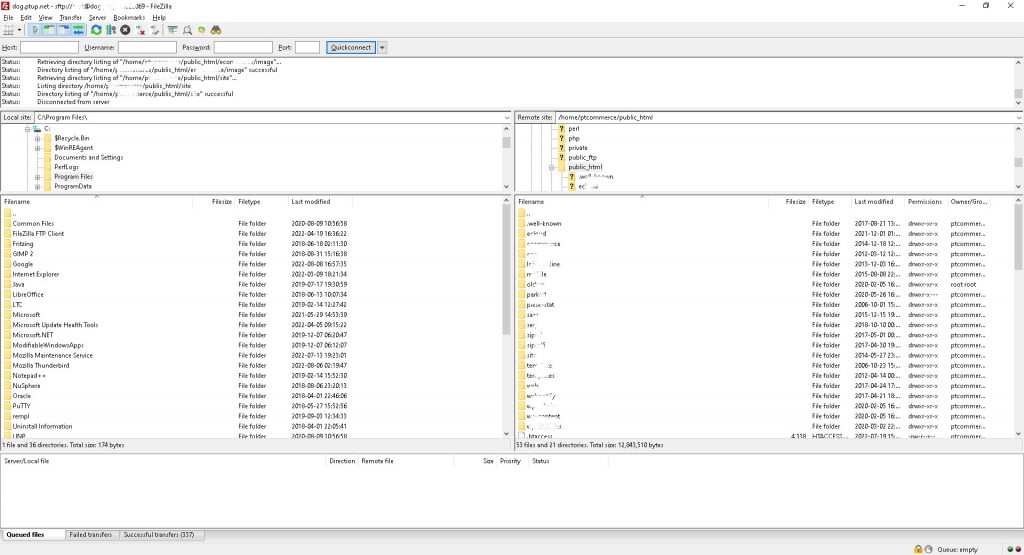Toggle remote directory tree display
The image size is (1024, 555).
click(63, 30)
